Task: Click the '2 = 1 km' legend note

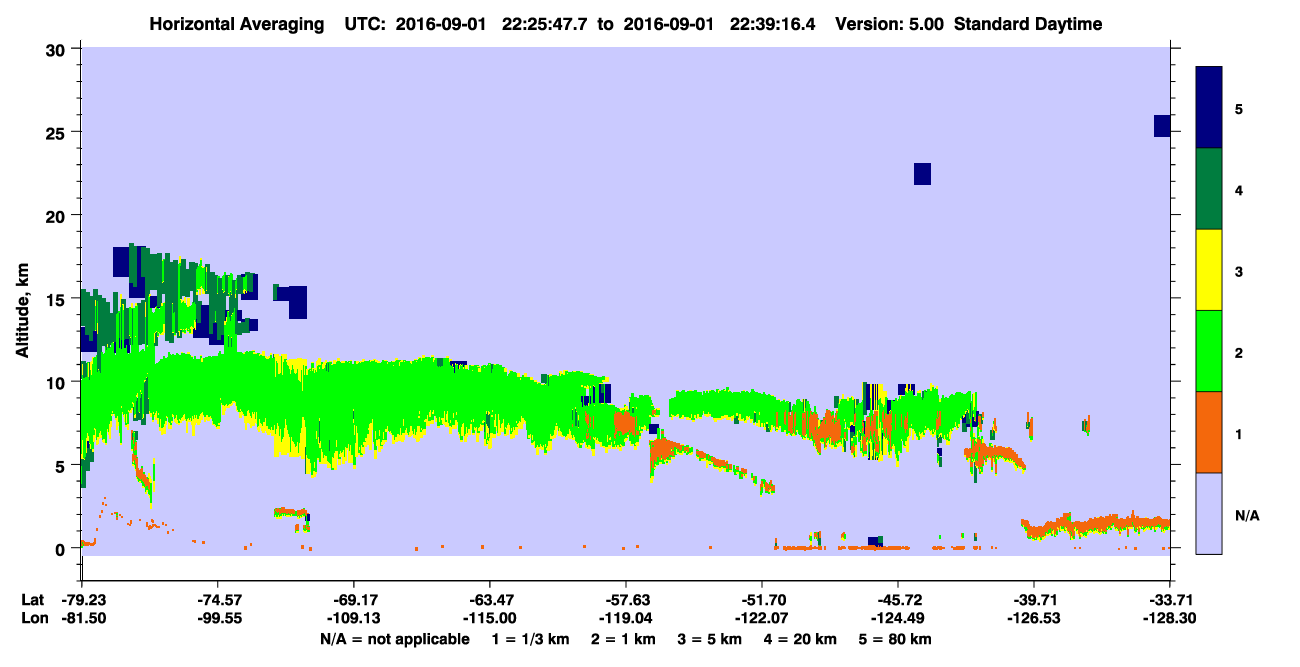Action: pos(626,639)
